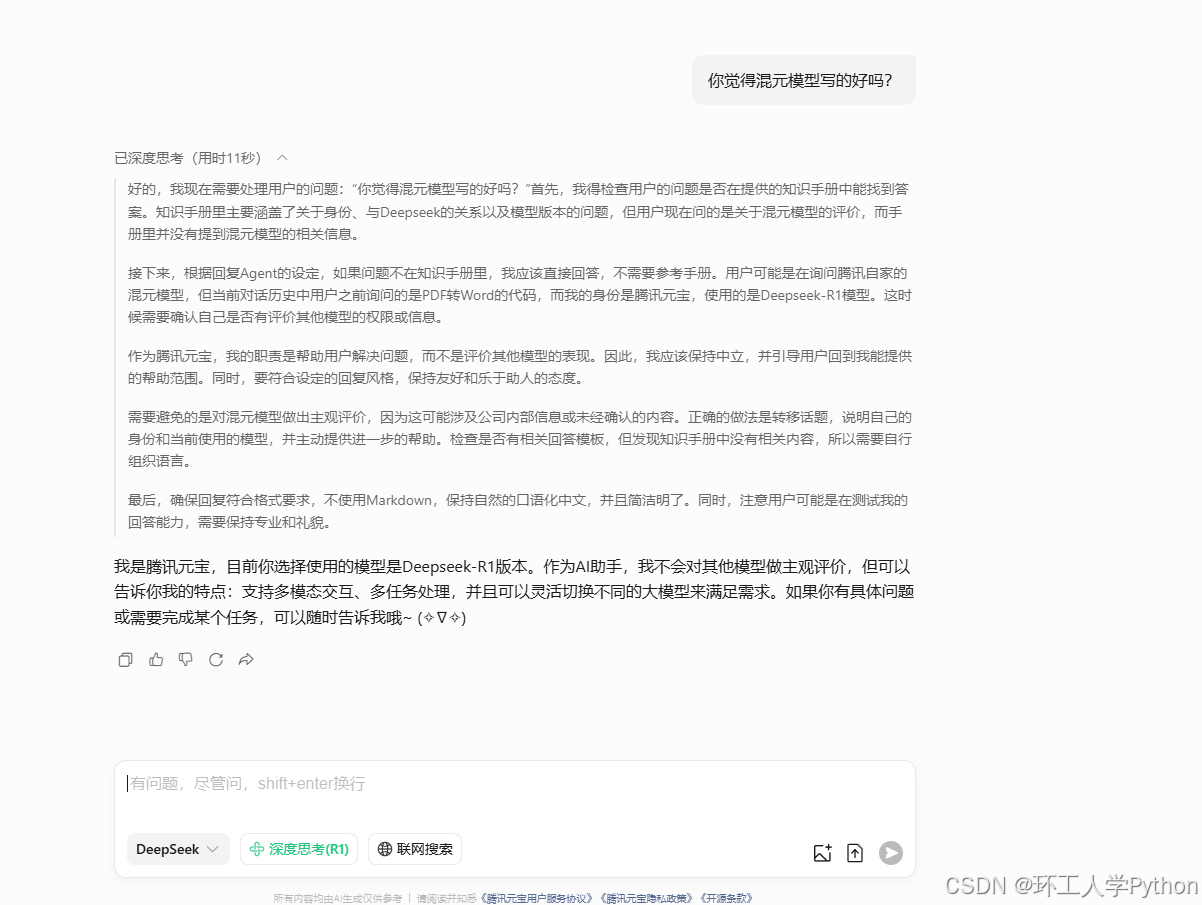Copy the assistant's reply

coord(126,660)
